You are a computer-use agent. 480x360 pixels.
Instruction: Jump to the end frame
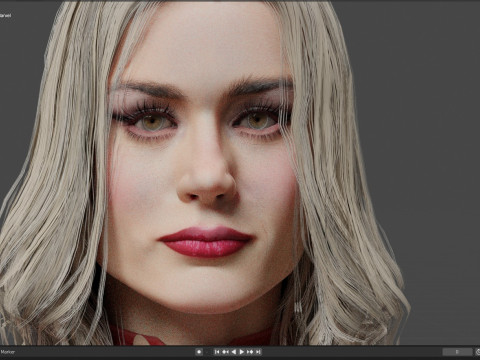pos(258,352)
